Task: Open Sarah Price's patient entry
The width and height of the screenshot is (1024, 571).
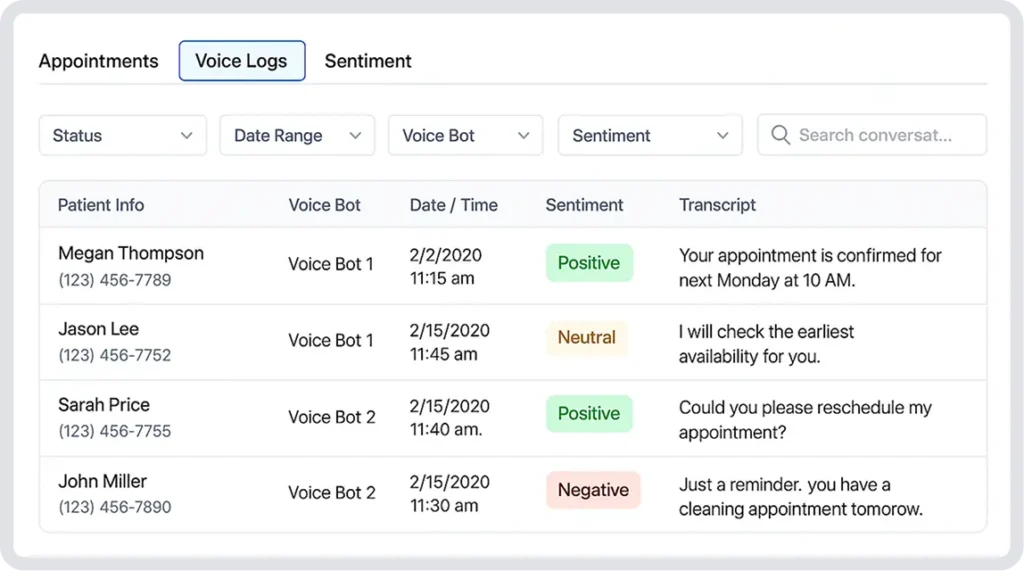Action: tap(104, 405)
